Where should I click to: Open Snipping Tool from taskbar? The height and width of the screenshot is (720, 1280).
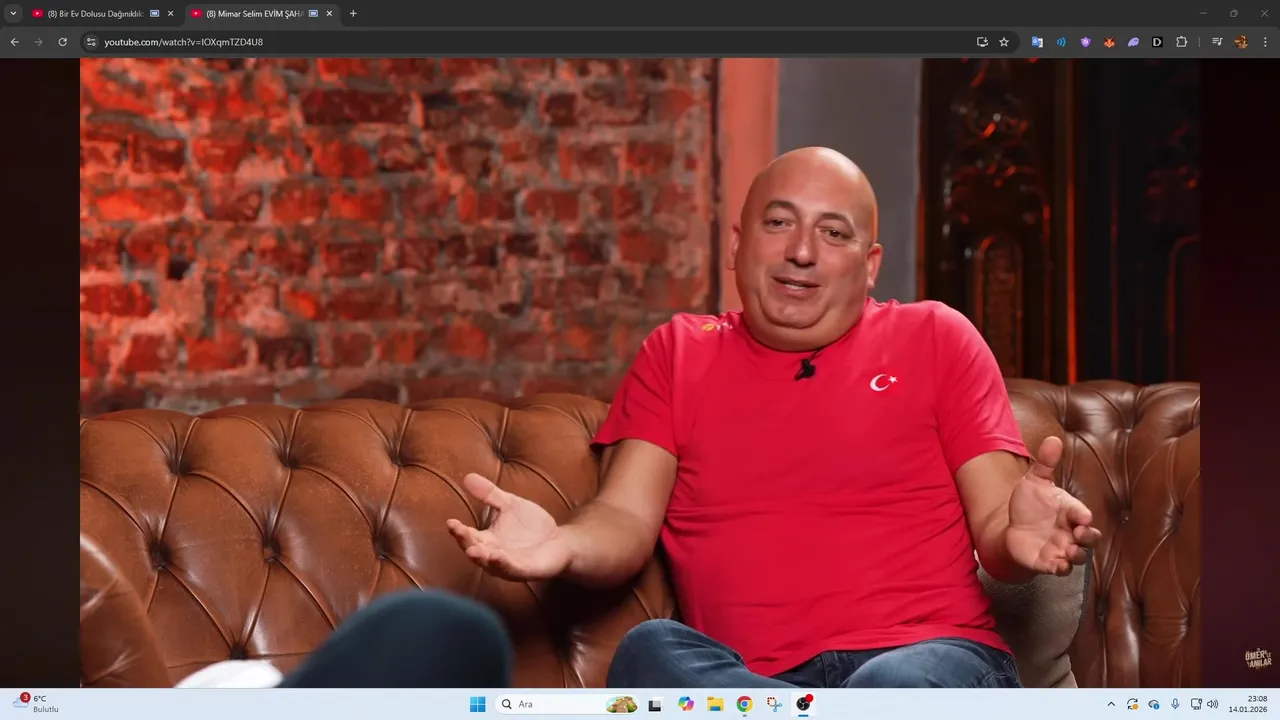774,704
